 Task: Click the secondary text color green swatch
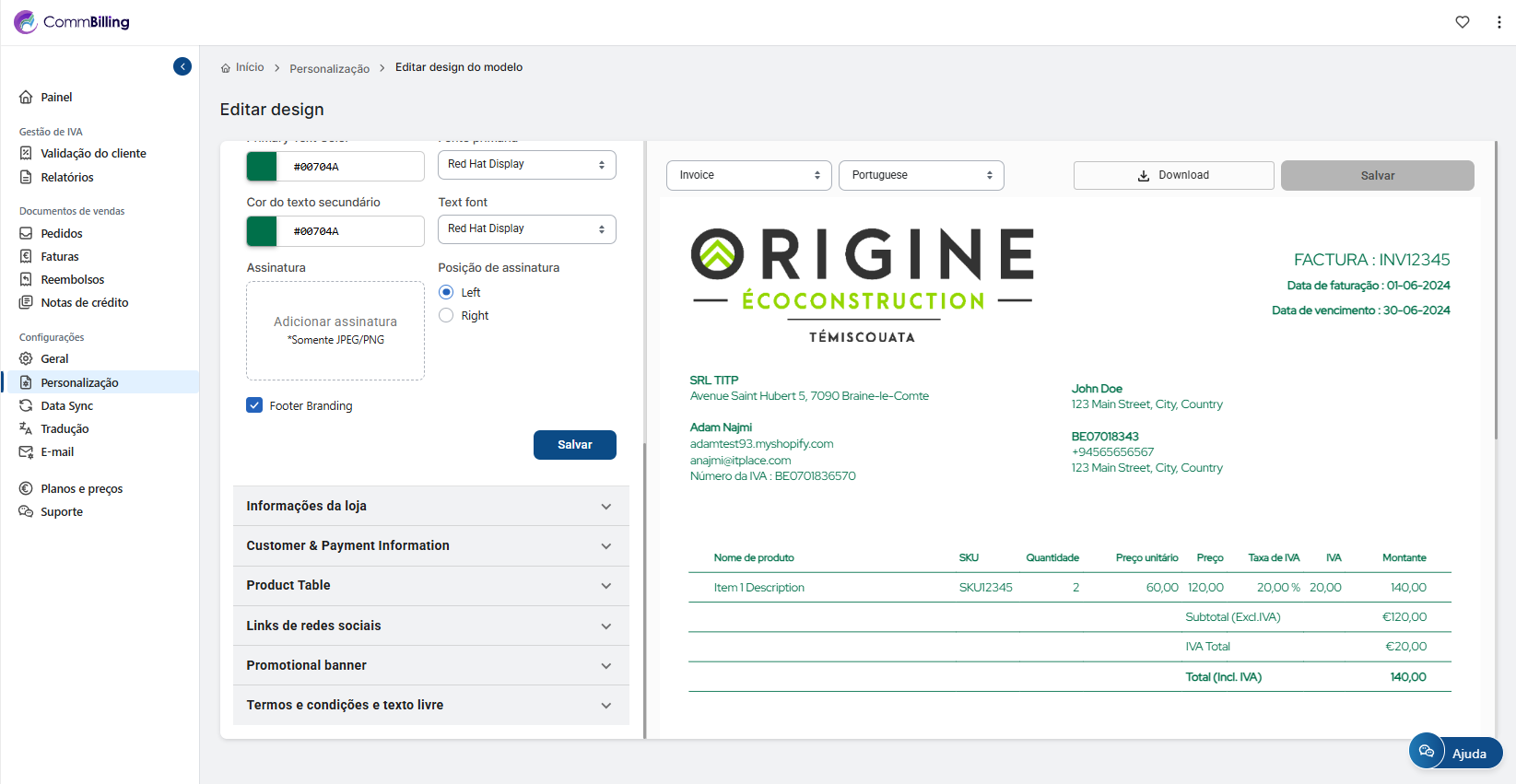coord(262,231)
